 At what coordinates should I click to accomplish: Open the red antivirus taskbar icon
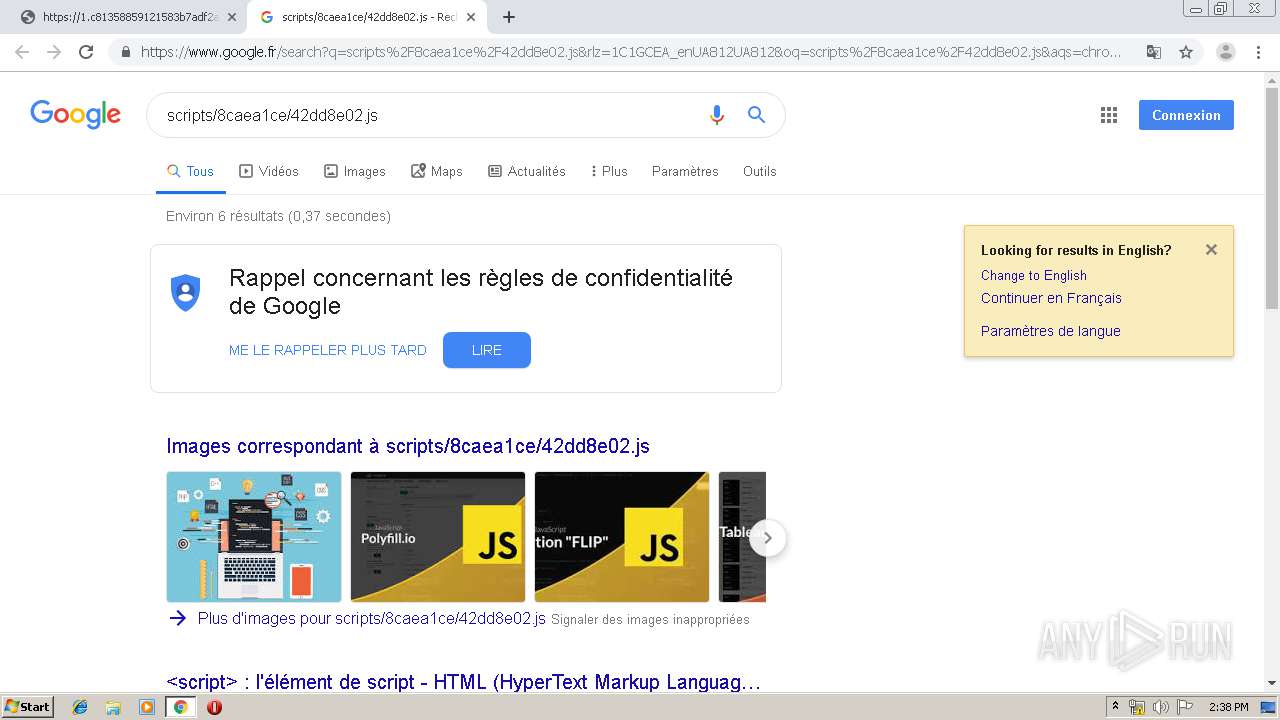[x=214, y=707]
